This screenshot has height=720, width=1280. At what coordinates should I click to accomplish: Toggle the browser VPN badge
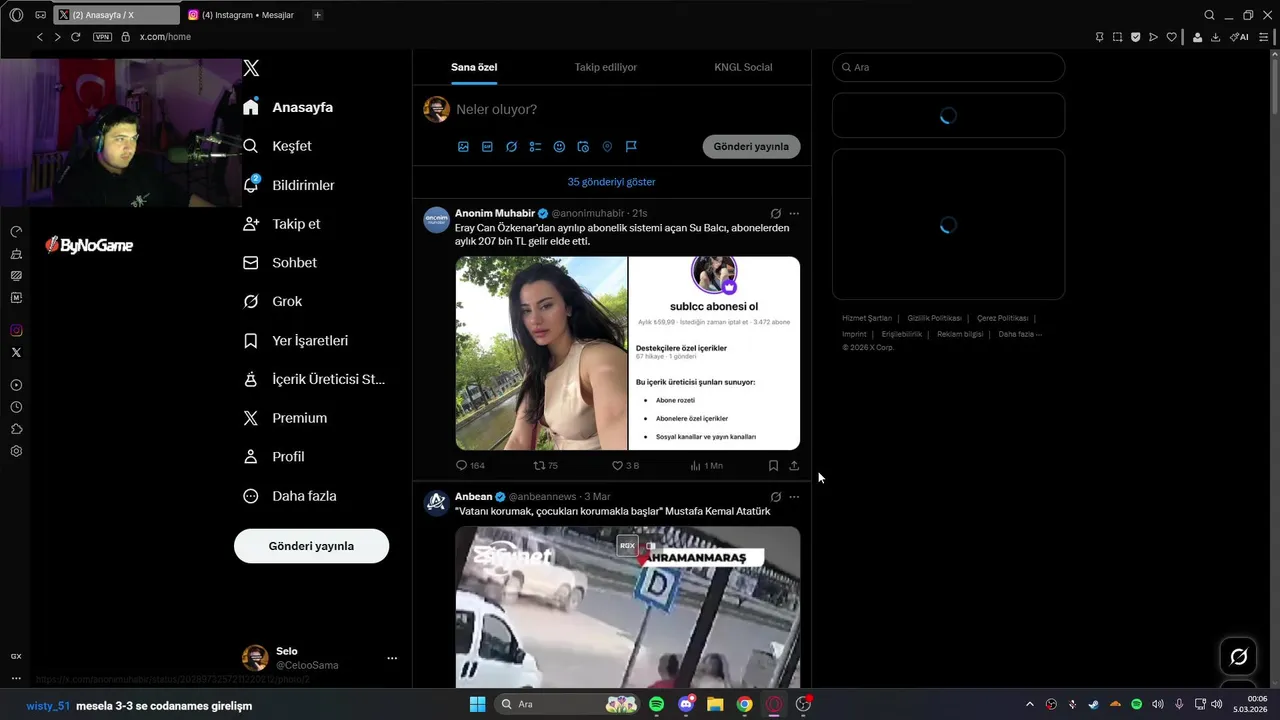pos(102,37)
